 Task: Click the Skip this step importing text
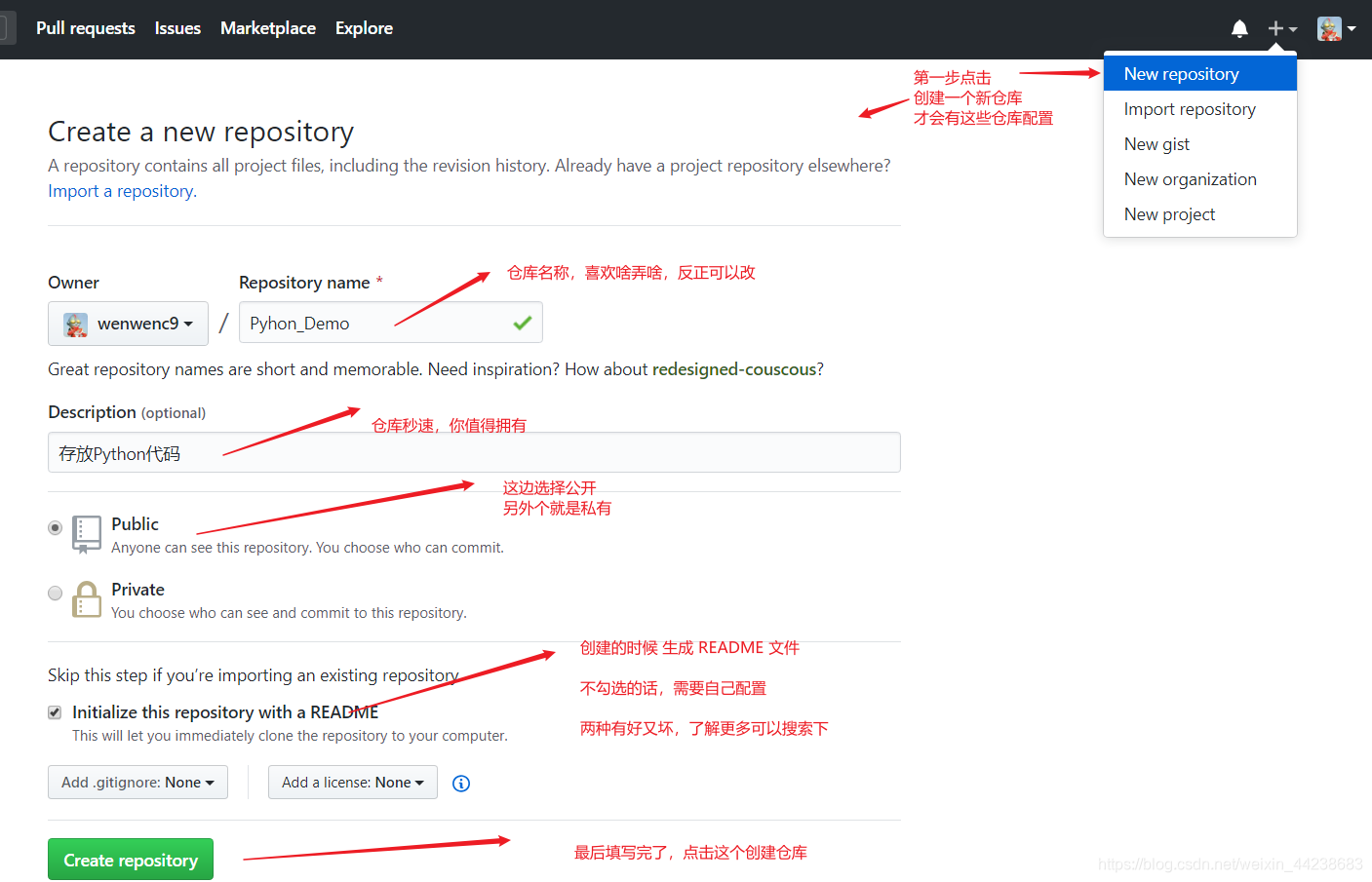[x=254, y=675]
